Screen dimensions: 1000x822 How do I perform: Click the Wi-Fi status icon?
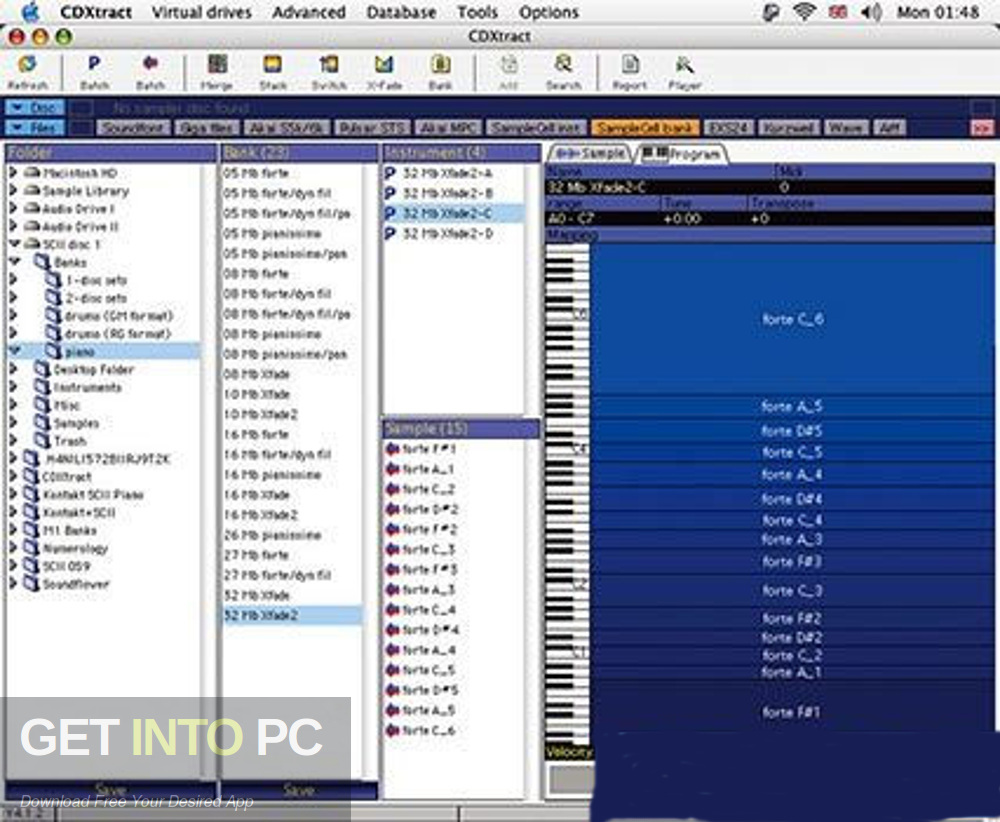(x=805, y=11)
